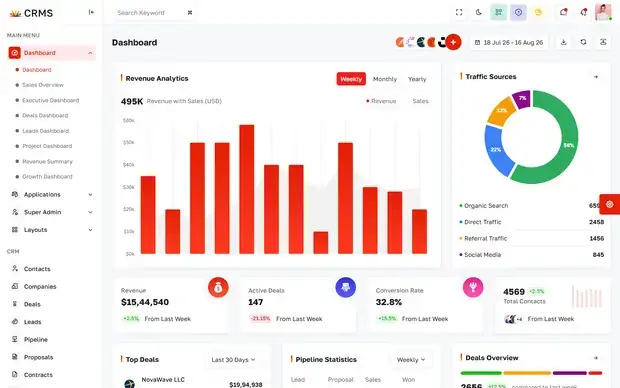Open the date range 18 Jul 26 - 16 Aug 26

[509, 42]
